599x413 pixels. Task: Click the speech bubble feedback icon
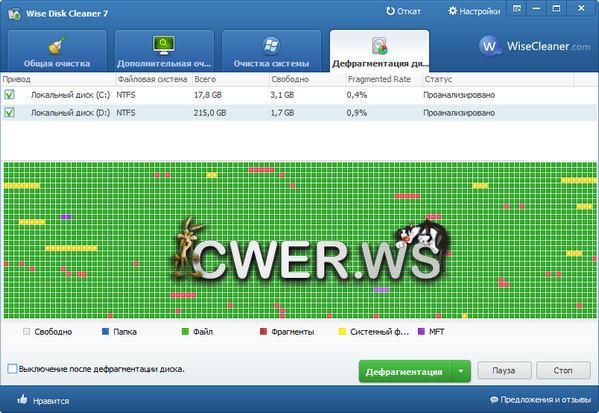tap(494, 400)
